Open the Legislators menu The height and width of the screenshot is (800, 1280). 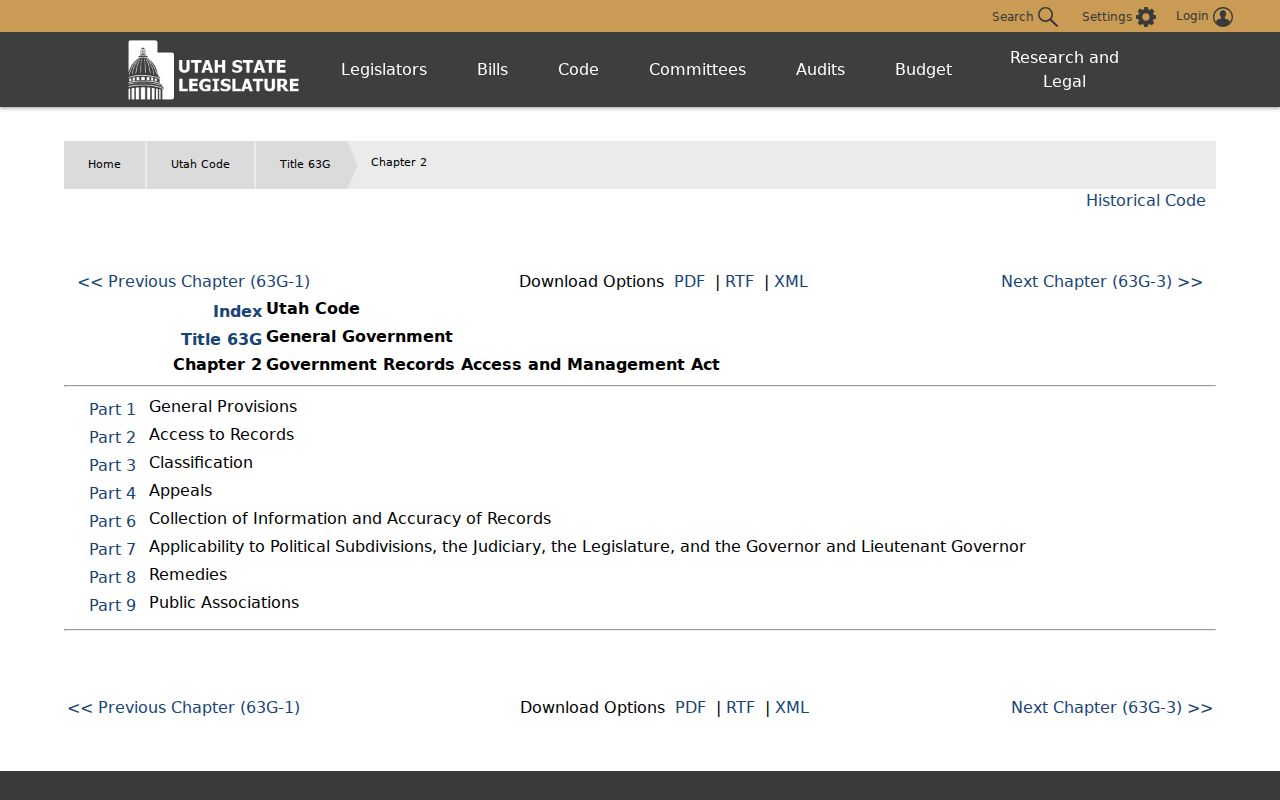tap(384, 69)
